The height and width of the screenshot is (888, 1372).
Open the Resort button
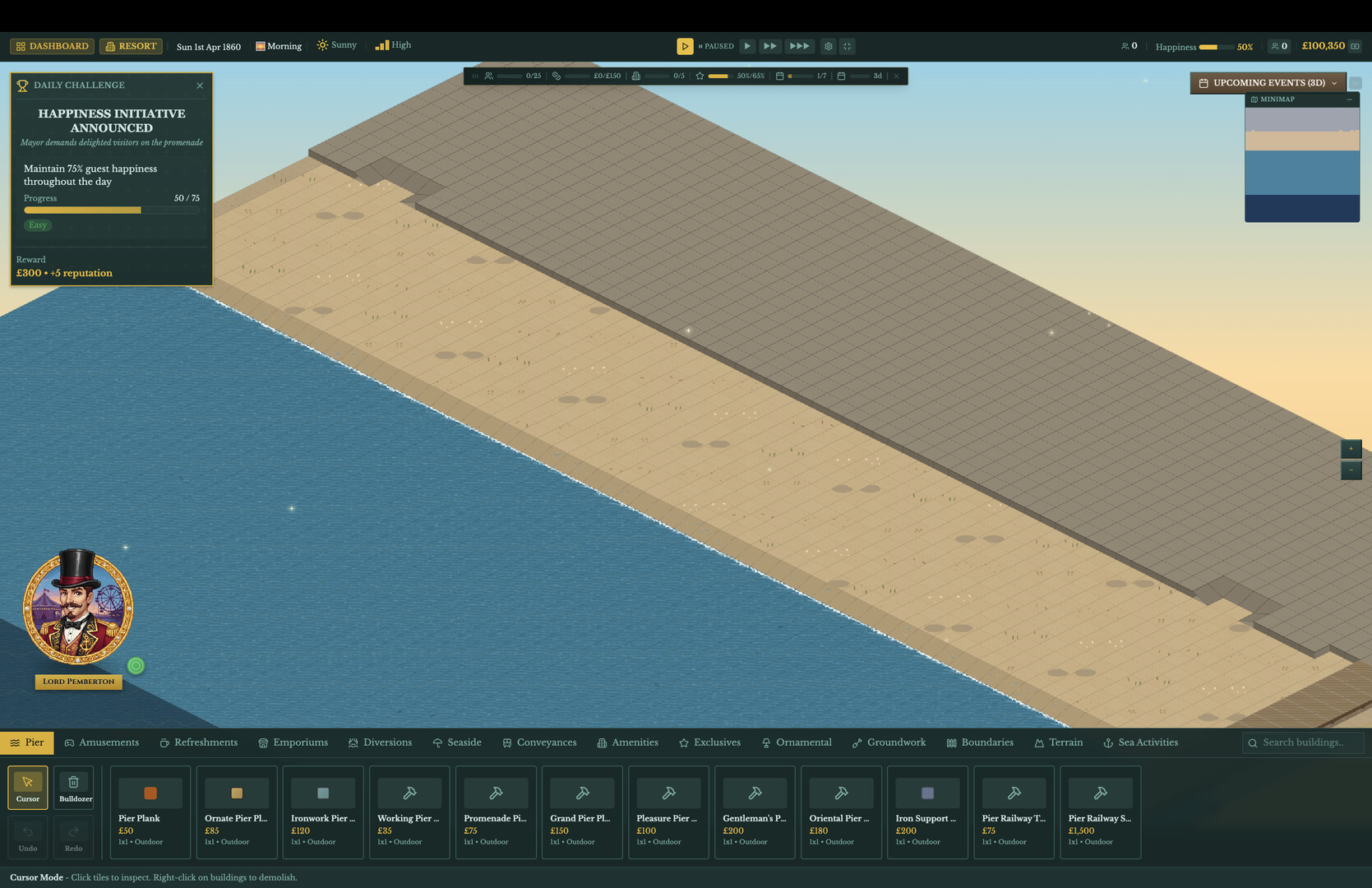tap(131, 46)
